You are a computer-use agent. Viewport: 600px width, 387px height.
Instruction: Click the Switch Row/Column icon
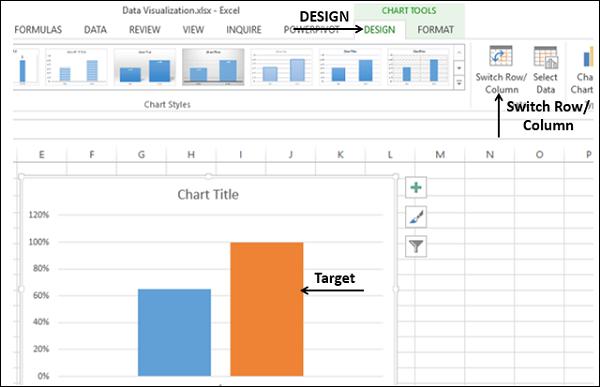click(x=501, y=56)
